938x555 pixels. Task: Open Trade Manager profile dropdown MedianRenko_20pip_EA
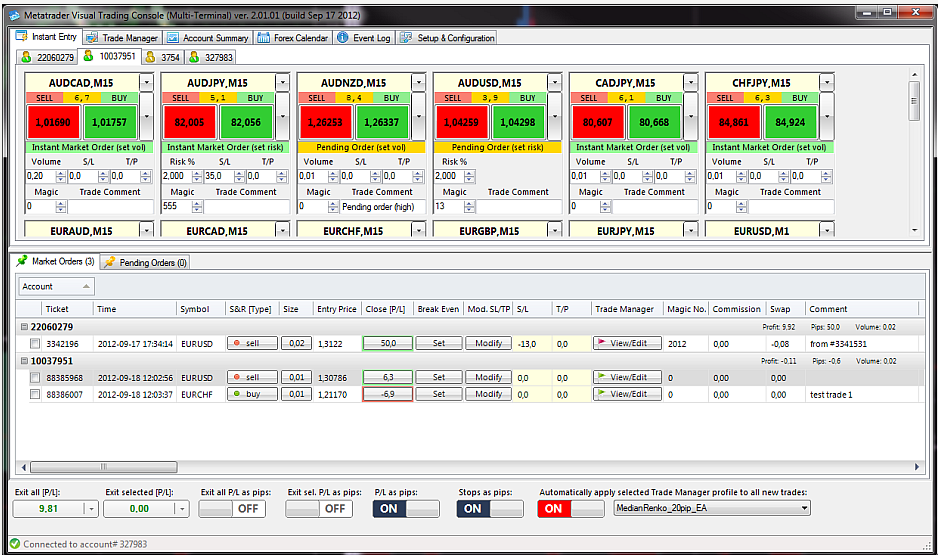(712, 508)
